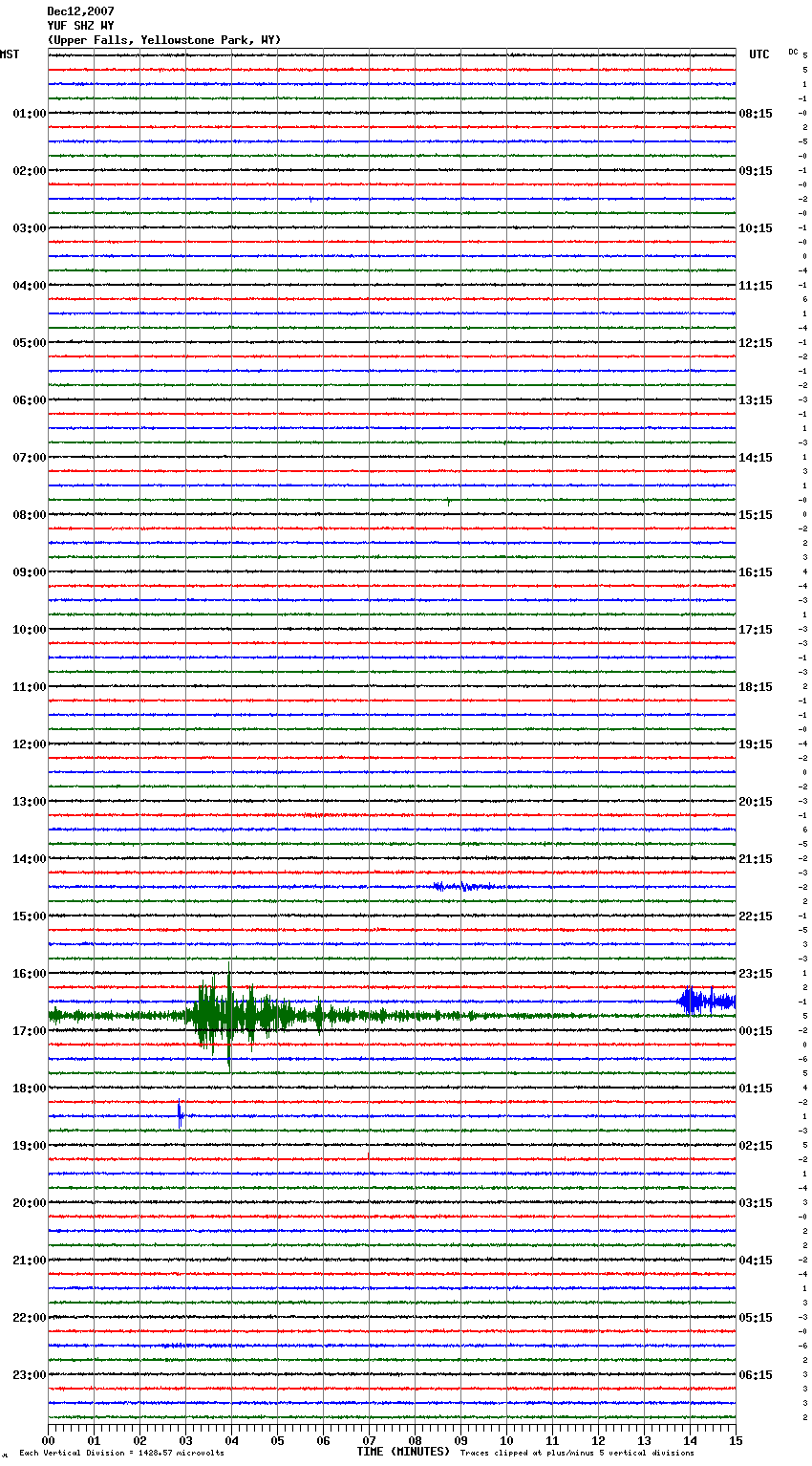Select the 07:00 MST time label

pos(29,458)
